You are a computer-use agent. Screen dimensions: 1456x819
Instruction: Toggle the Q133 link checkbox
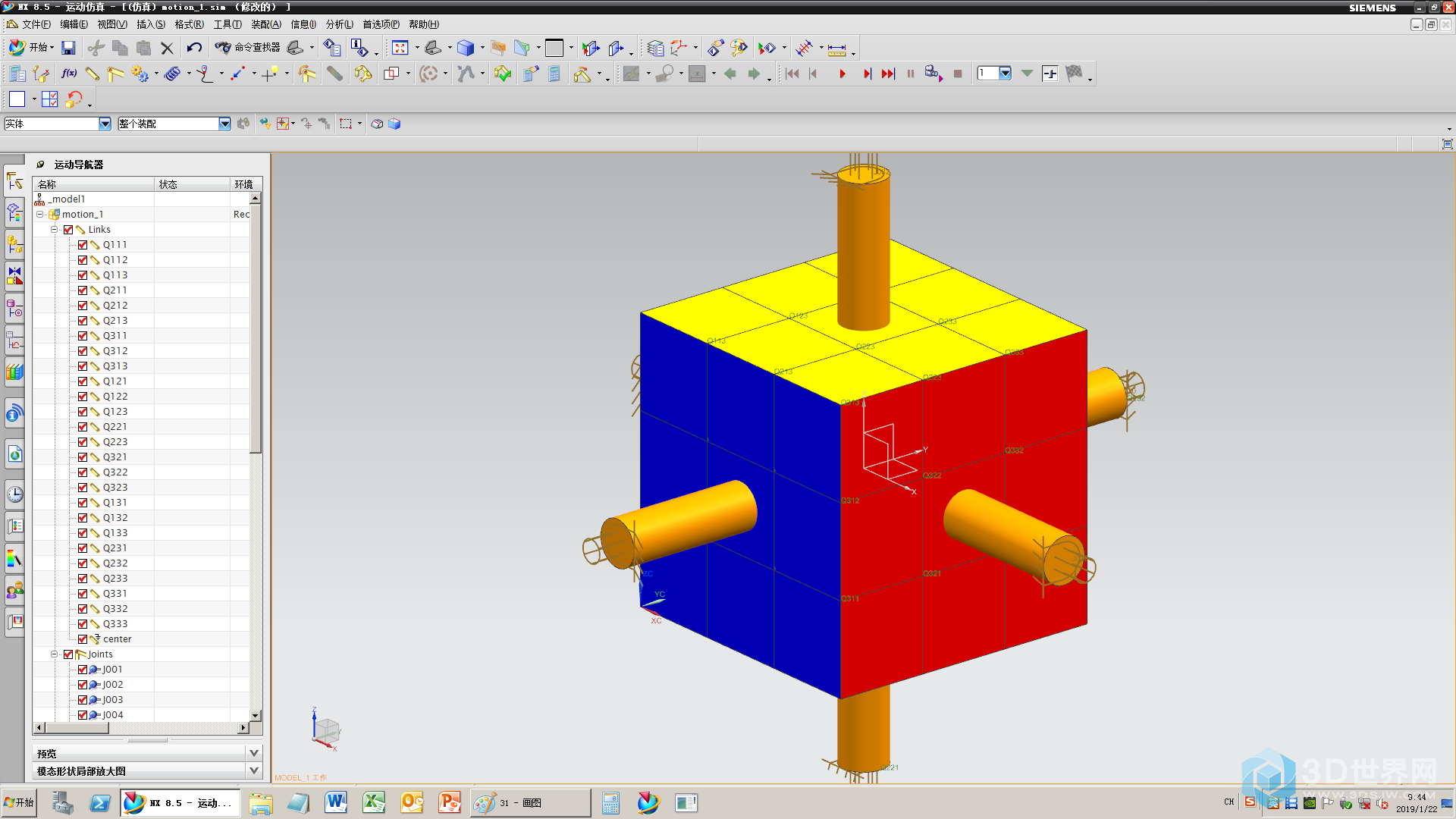[x=83, y=533]
